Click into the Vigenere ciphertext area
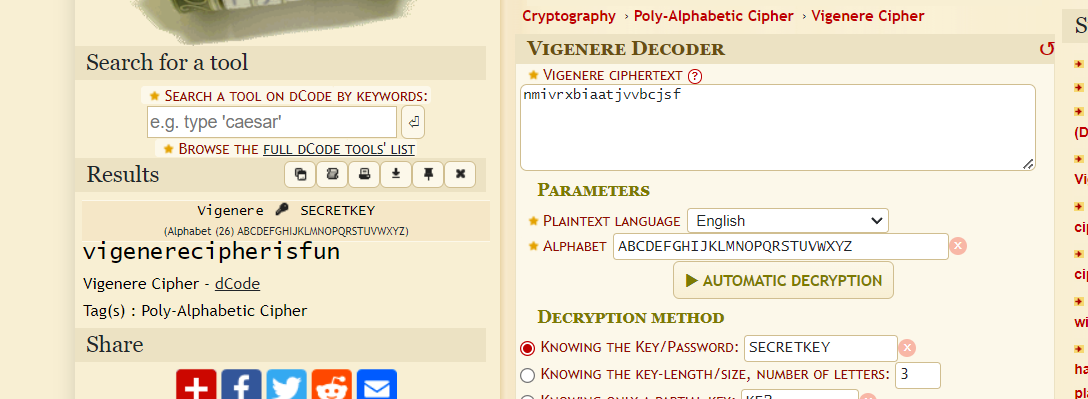 (778, 128)
